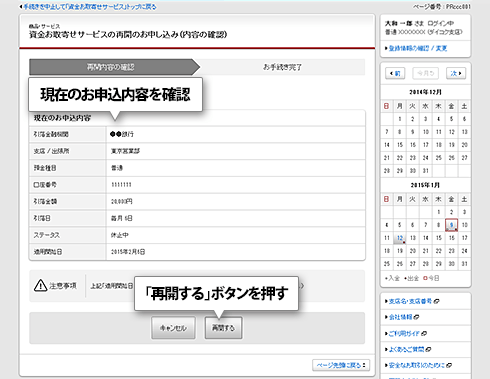Image resolution: width=490 pixels, height=379 pixels.
Task: Select January 31 in 2015 calendar
Action: coord(464,264)
